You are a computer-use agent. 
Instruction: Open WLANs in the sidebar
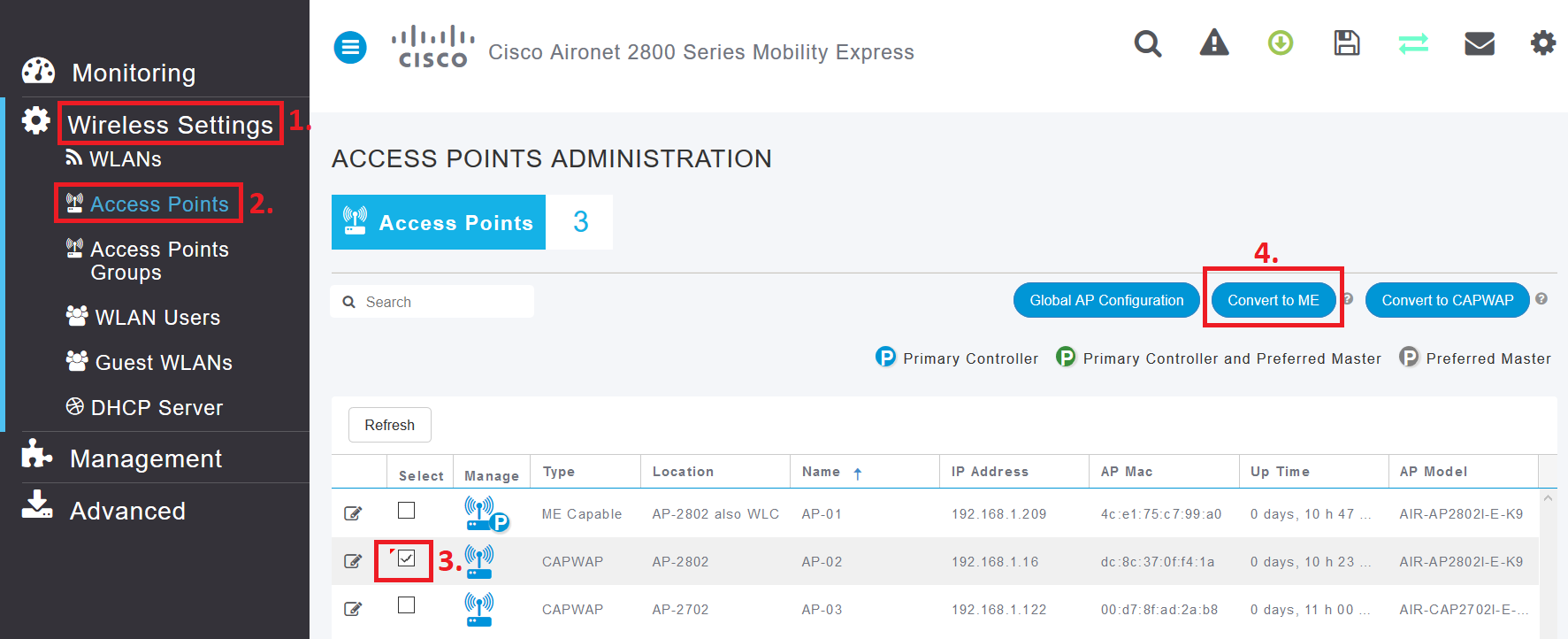coord(125,159)
